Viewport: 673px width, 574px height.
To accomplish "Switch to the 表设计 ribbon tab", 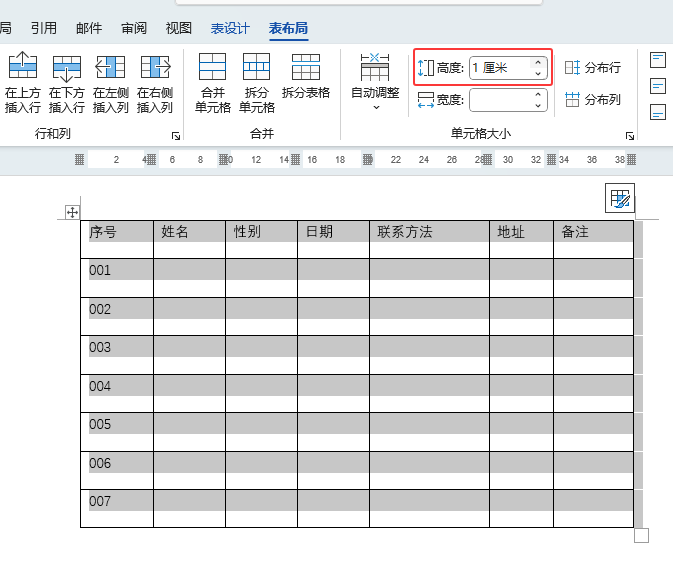I will (x=230, y=28).
